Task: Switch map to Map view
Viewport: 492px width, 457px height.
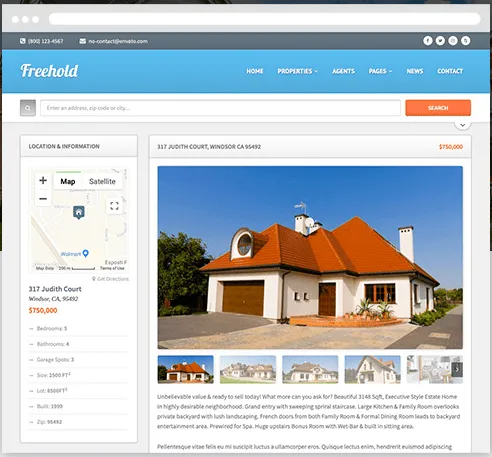Action: point(68,181)
